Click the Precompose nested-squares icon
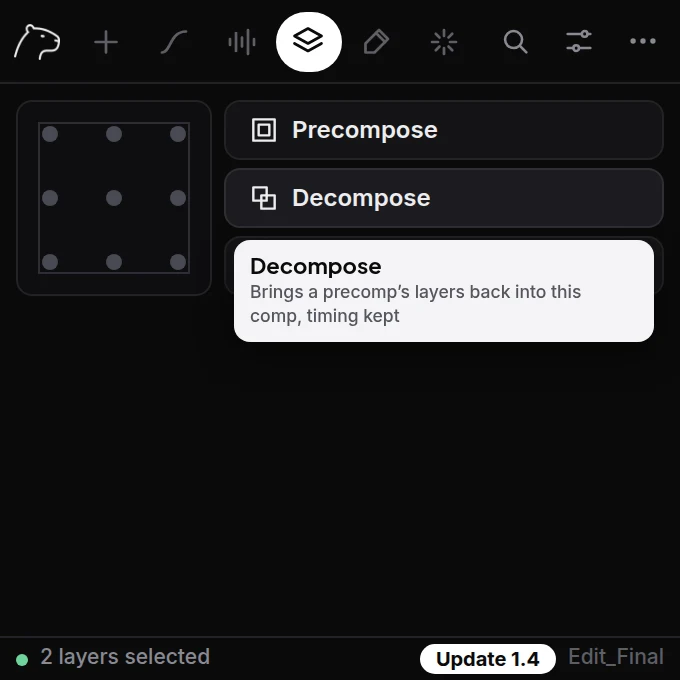 pyautogui.click(x=264, y=130)
